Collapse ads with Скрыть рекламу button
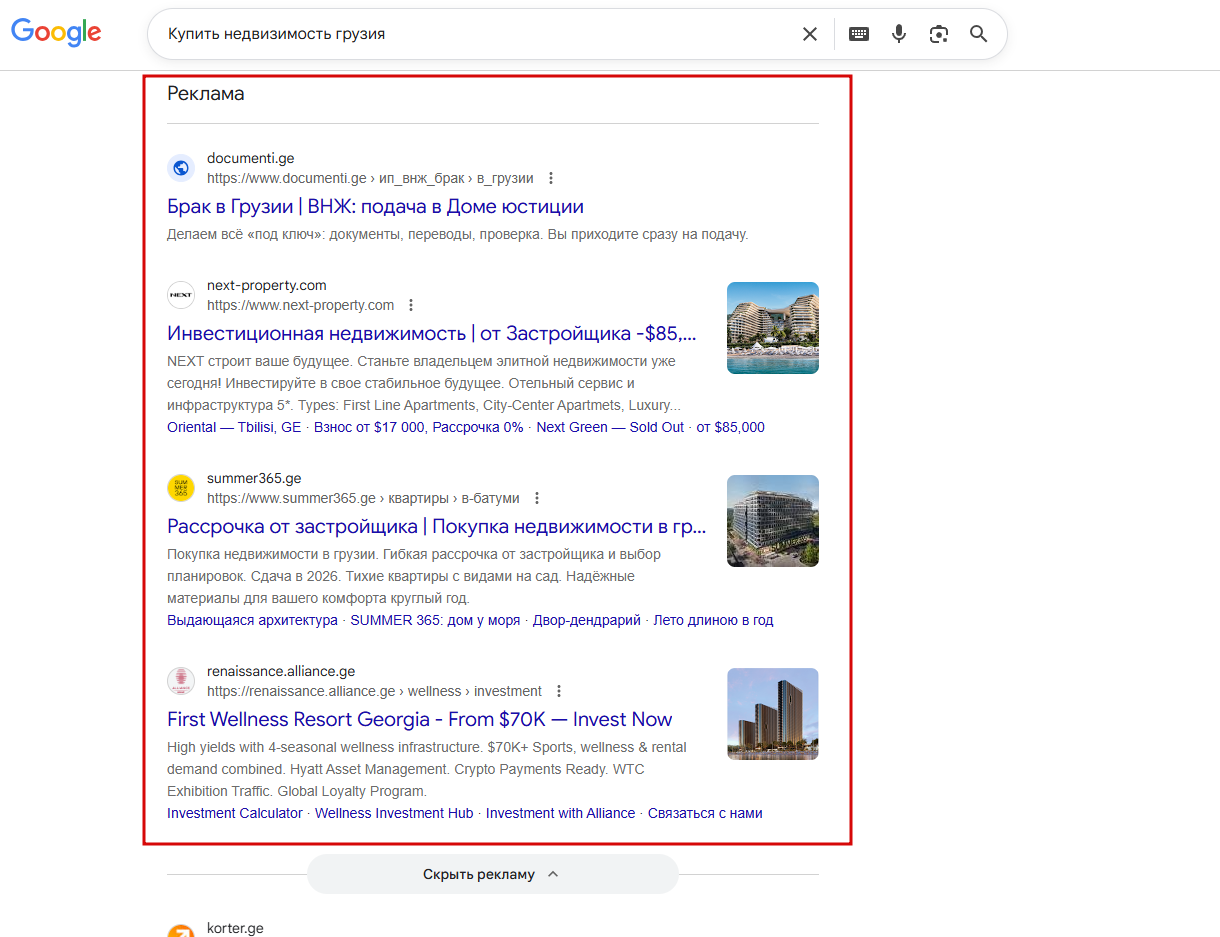1220x937 pixels. [492, 874]
